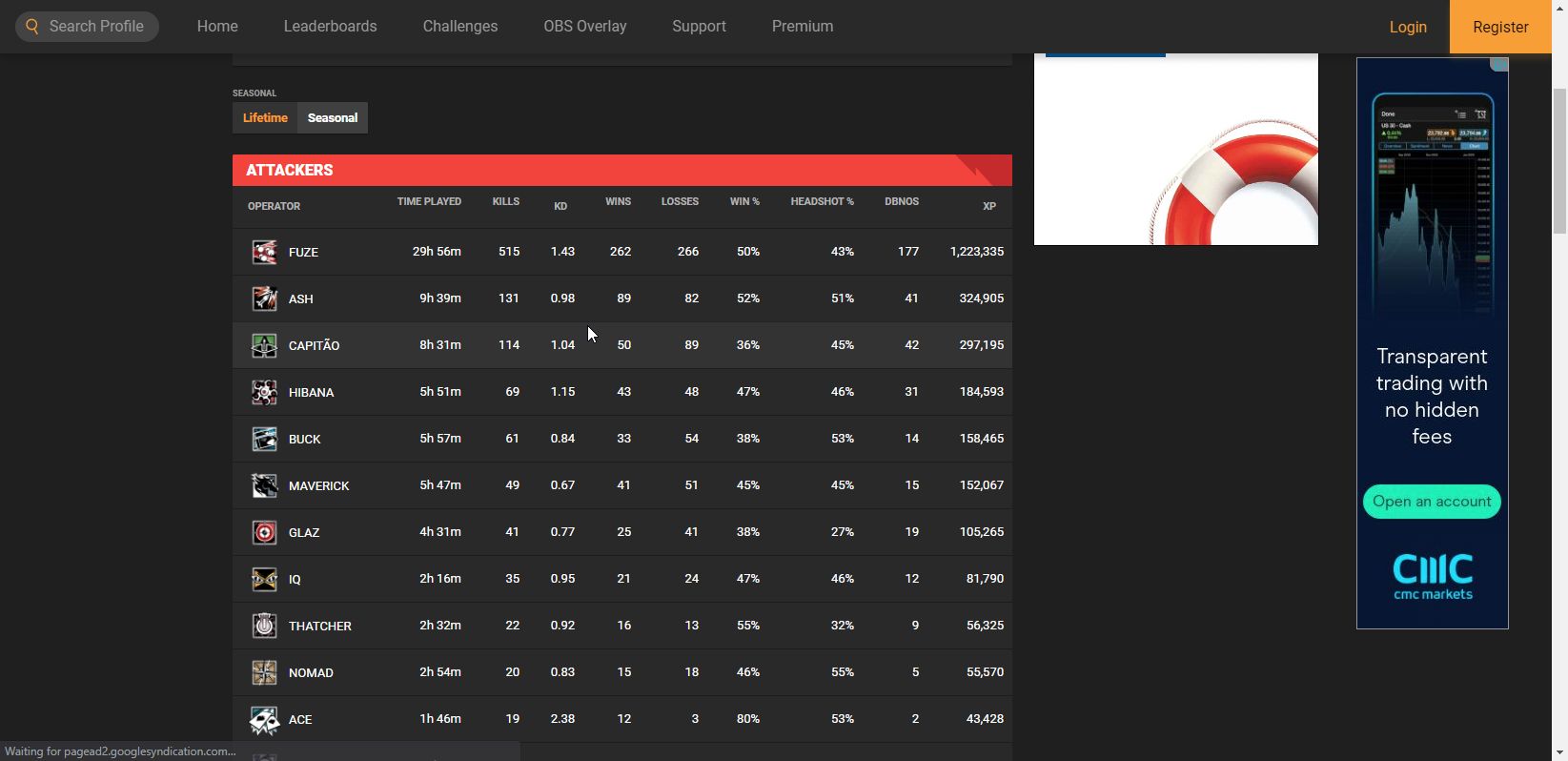Go to OBS Overlay page
The height and width of the screenshot is (761, 1568).
point(585,27)
